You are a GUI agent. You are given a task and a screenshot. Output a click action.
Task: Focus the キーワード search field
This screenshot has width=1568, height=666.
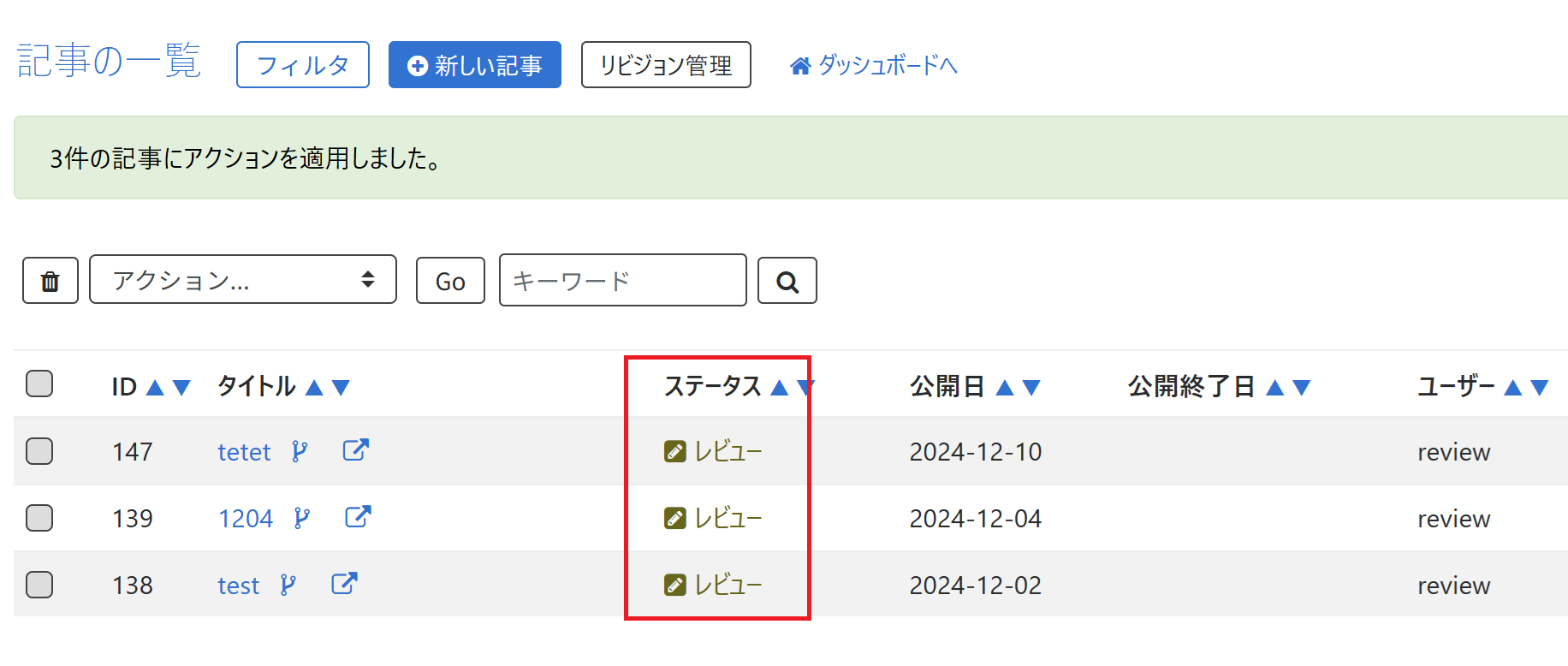pos(623,280)
